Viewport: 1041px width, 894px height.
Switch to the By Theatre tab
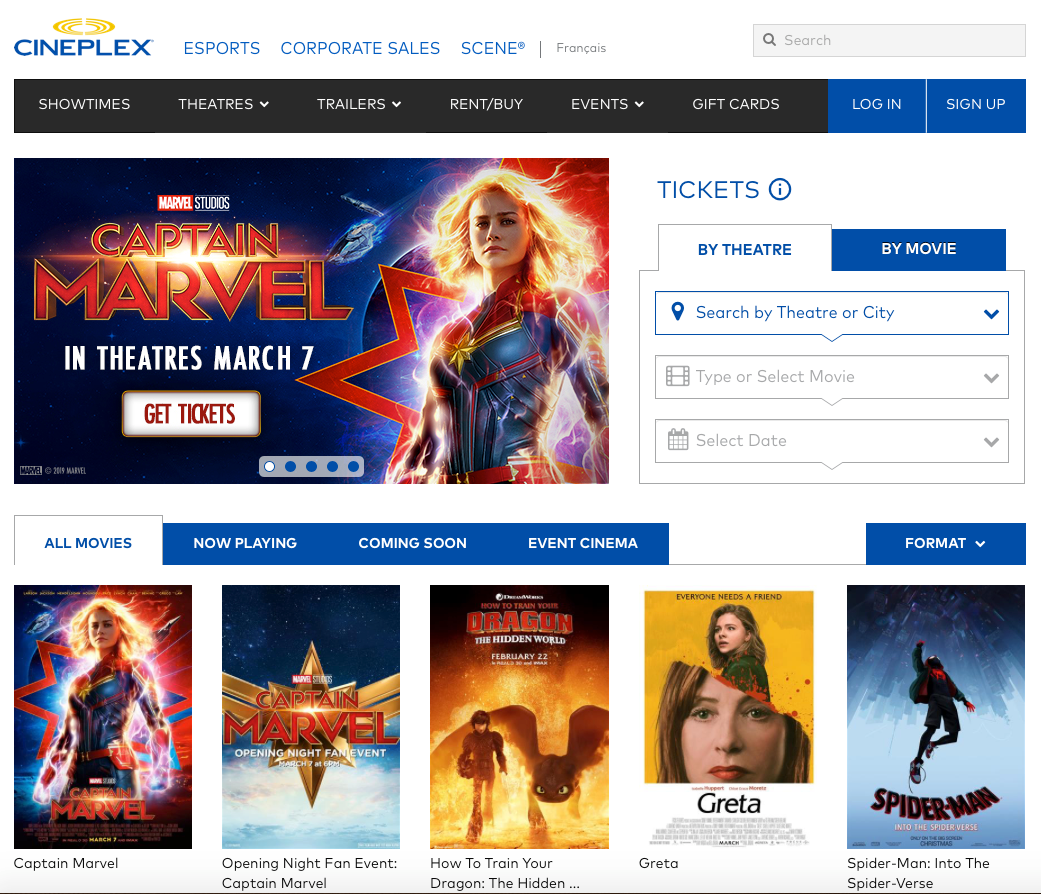745,250
